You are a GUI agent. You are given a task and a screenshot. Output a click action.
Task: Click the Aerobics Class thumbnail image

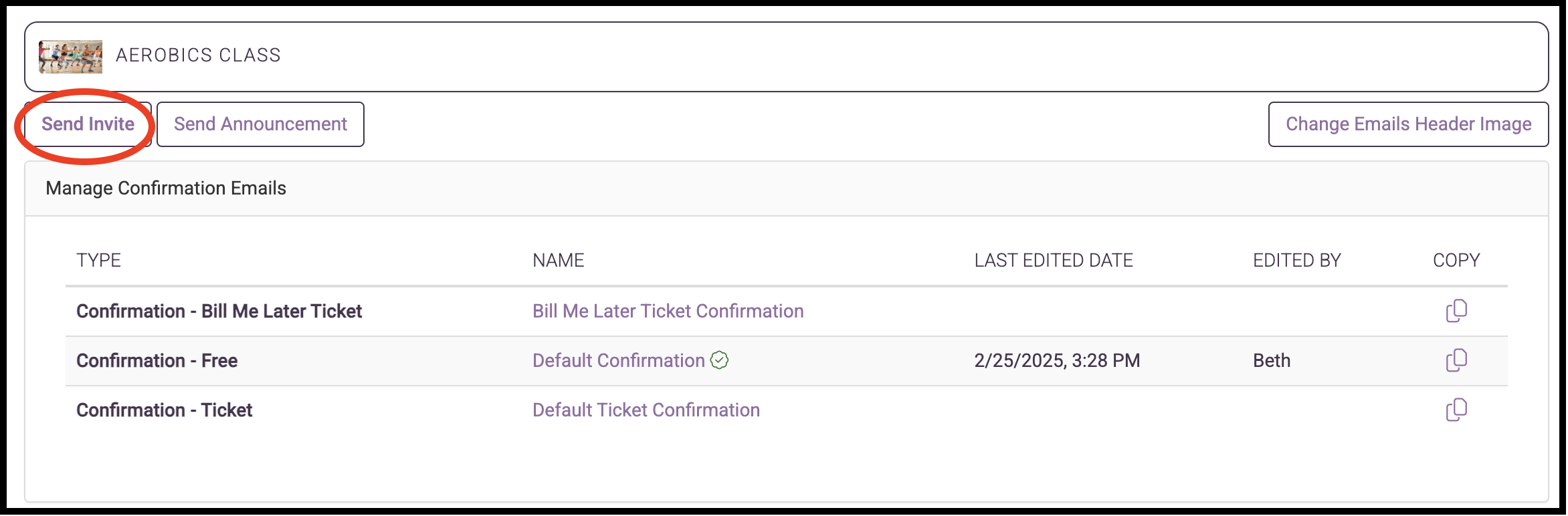70,56
